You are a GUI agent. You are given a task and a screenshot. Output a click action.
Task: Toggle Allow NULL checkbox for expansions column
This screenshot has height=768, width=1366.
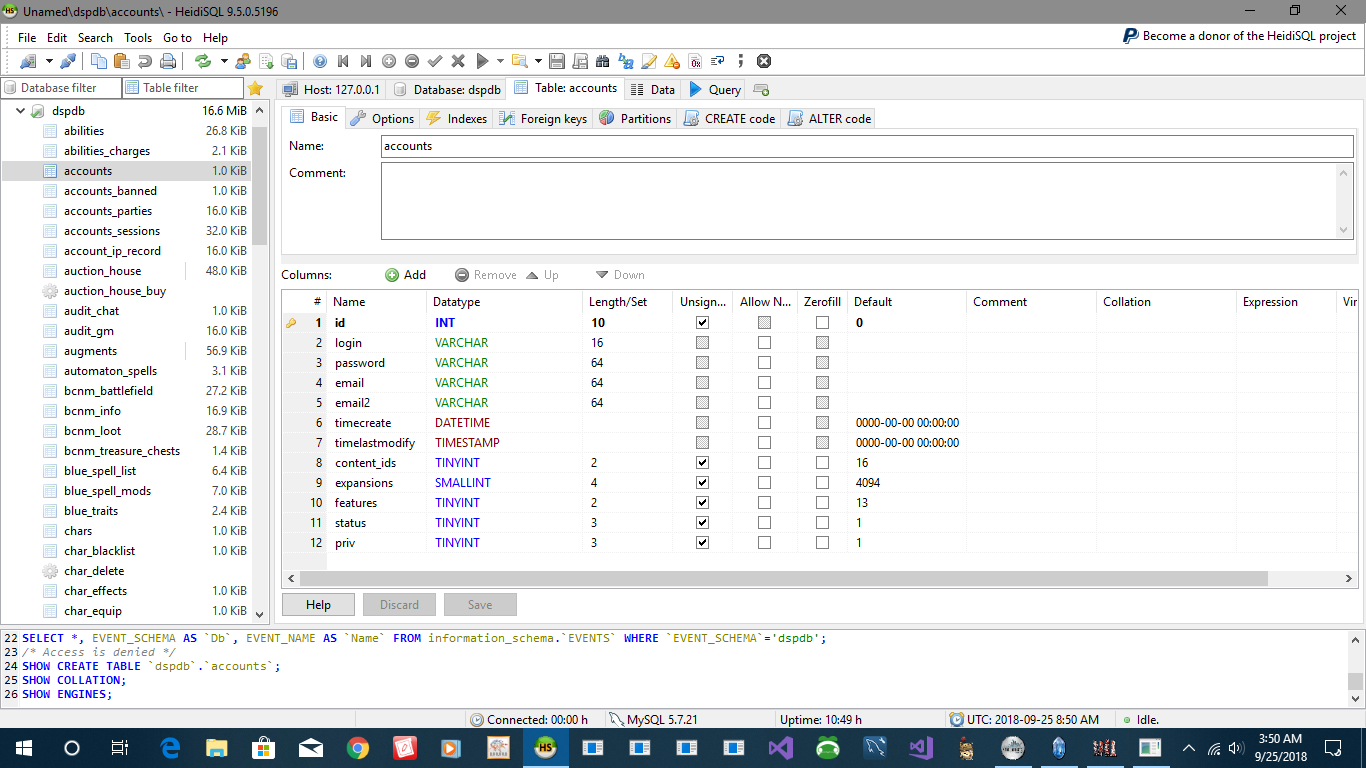pos(764,483)
